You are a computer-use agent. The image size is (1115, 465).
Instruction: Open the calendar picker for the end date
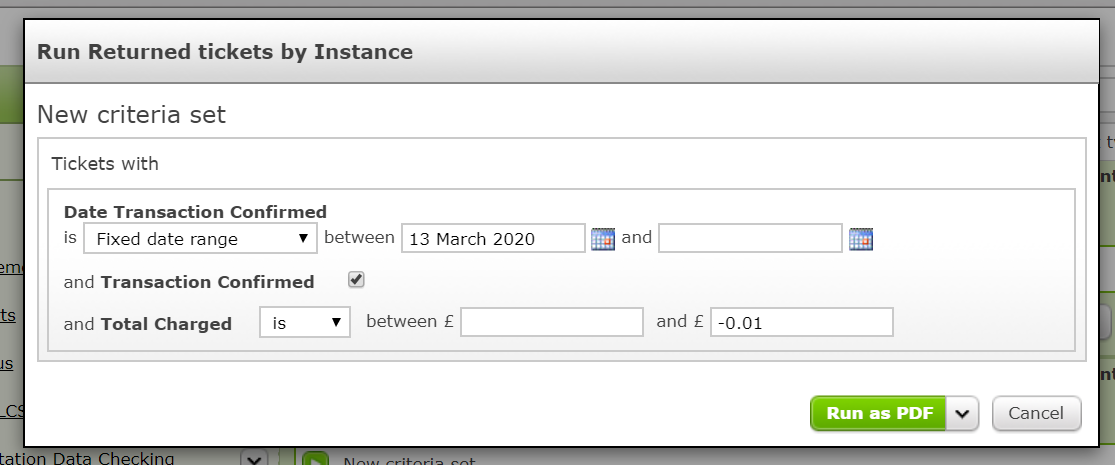tap(861, 239)
